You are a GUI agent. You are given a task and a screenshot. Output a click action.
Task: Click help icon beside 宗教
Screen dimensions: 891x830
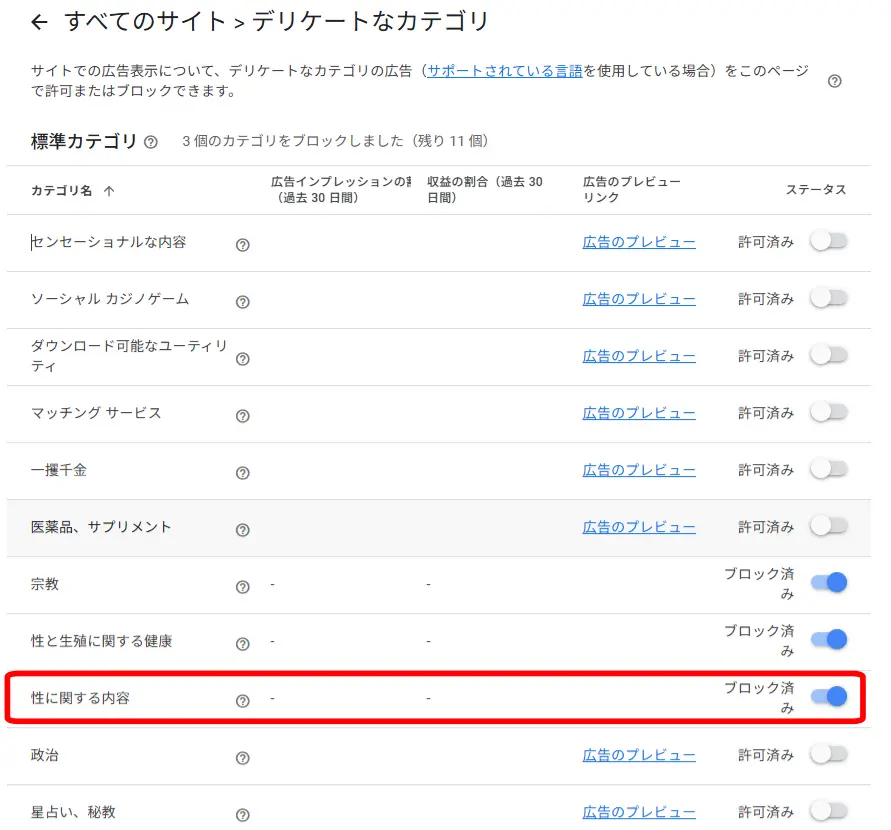242,587
